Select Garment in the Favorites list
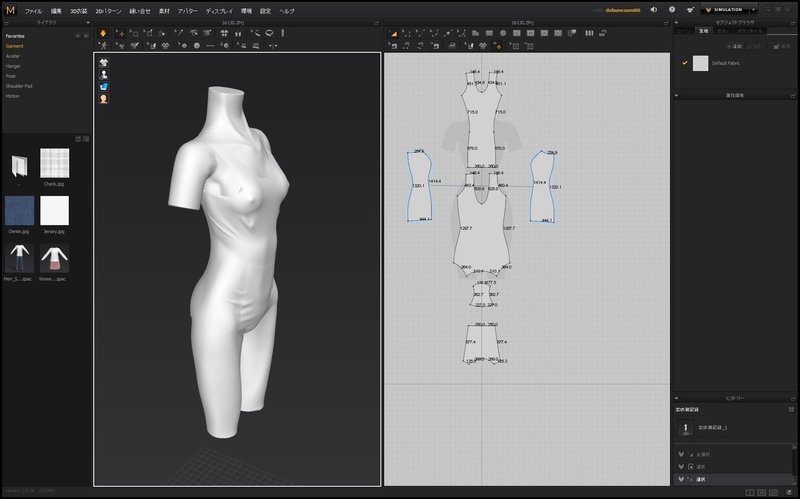Screen dimensions: 800x499 click(x=16, y=46)
